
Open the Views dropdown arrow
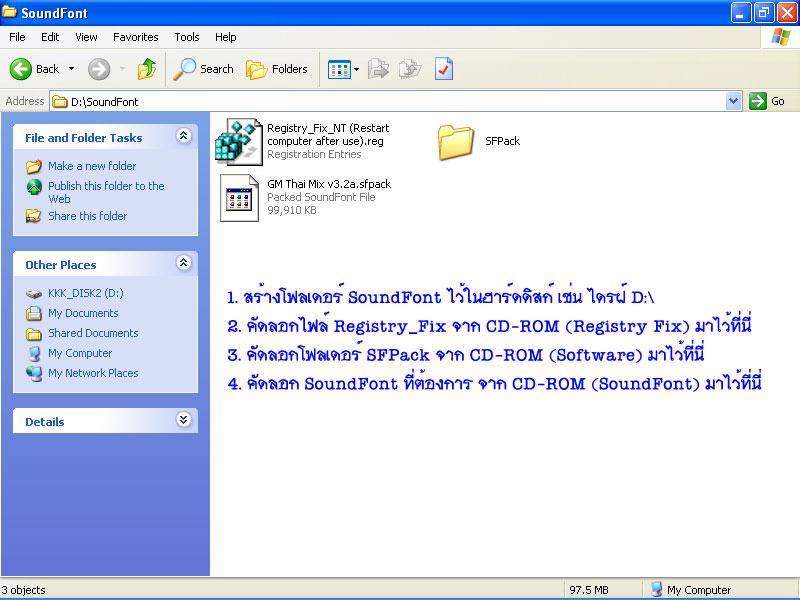356,69
